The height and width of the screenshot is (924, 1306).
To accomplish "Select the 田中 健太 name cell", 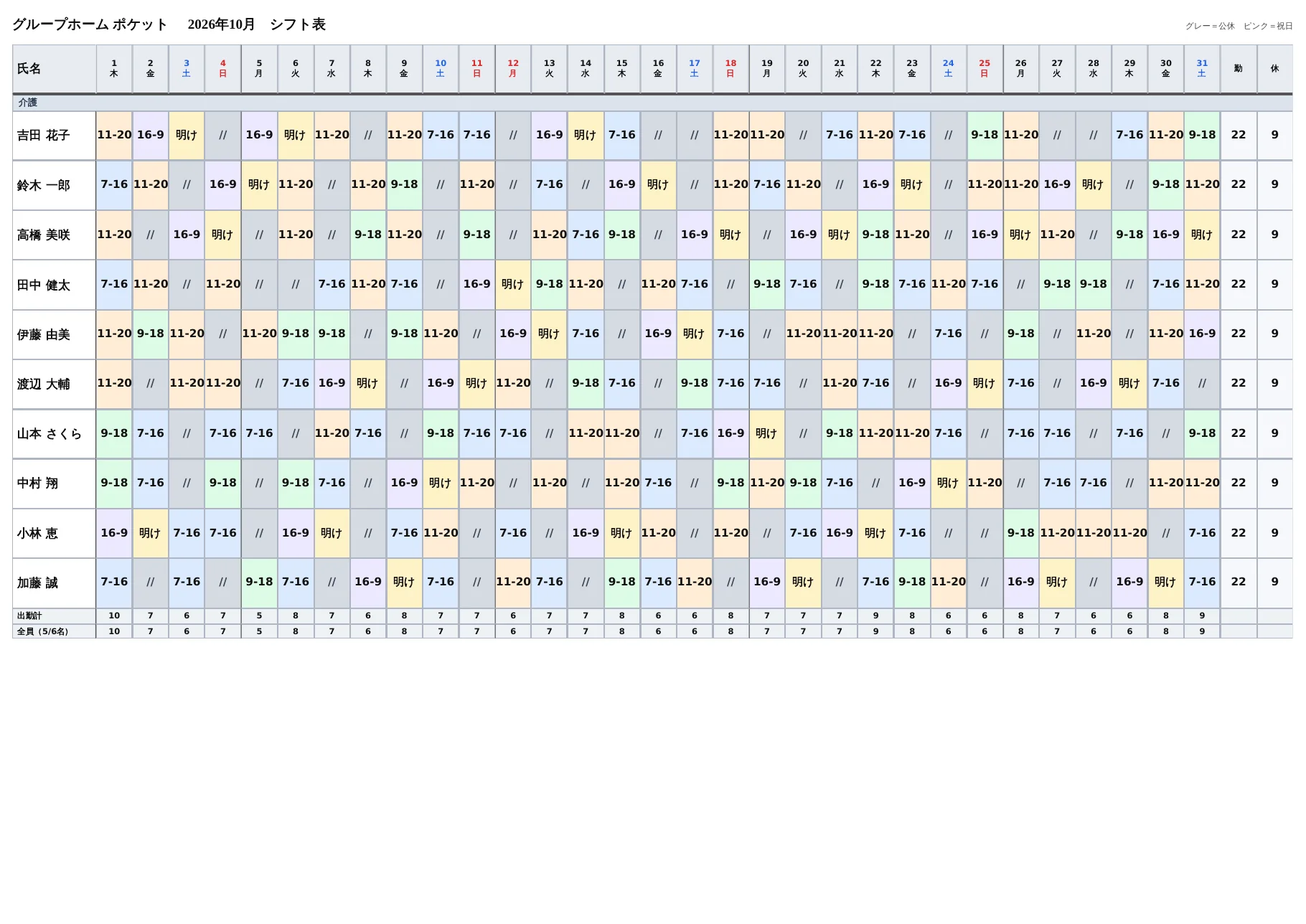I will tap(55, 285).
